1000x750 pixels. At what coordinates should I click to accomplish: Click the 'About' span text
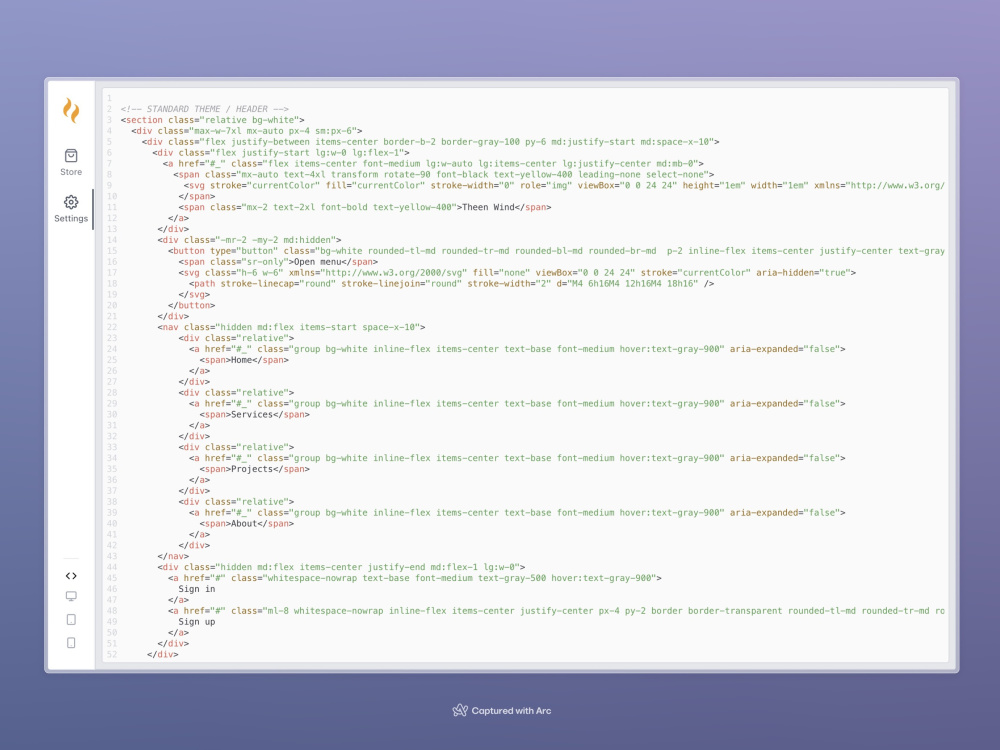coord(244,524)
